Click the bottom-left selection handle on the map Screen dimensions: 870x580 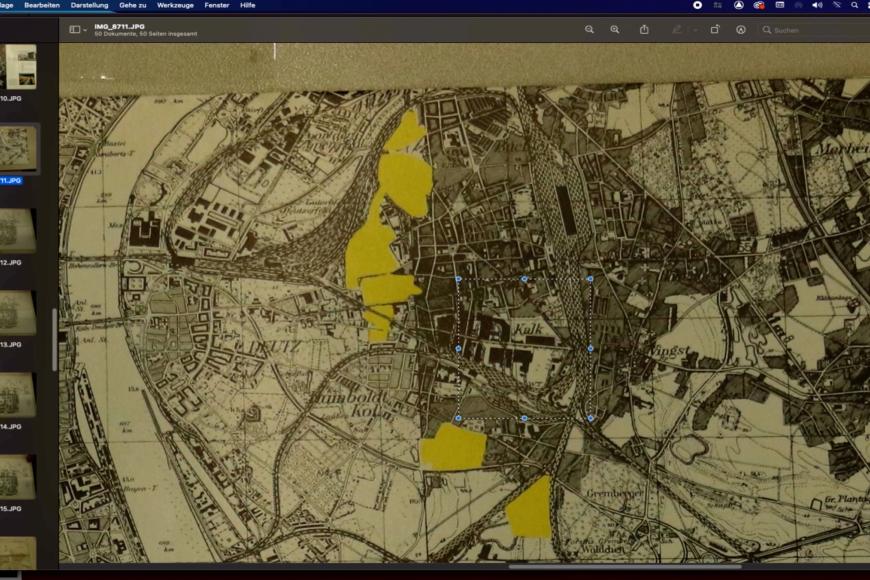coord(458,418)
